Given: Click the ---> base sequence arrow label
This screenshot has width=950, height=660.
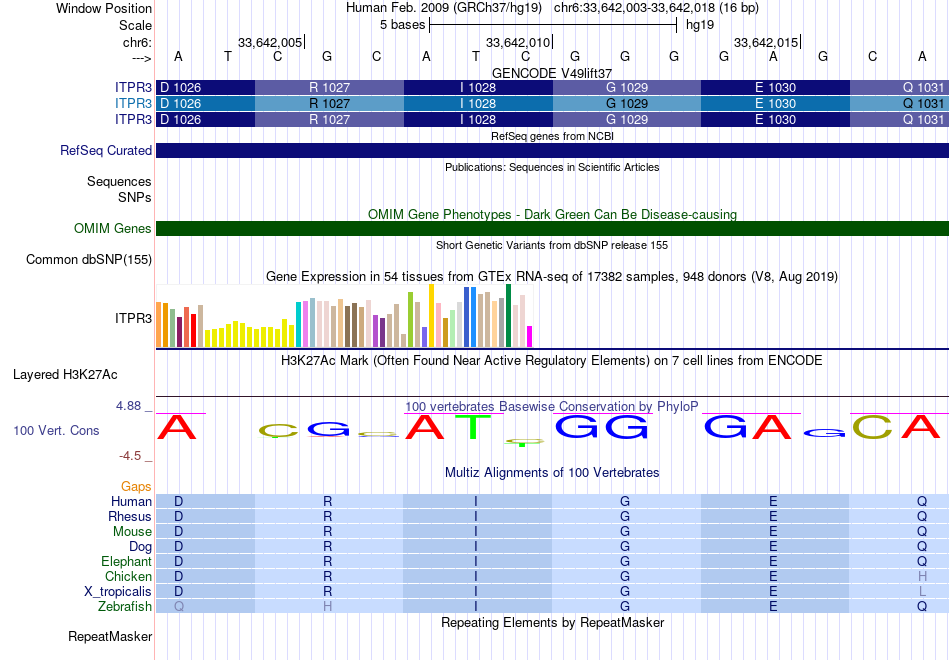Looking at the screenshot, I should 141,58.
